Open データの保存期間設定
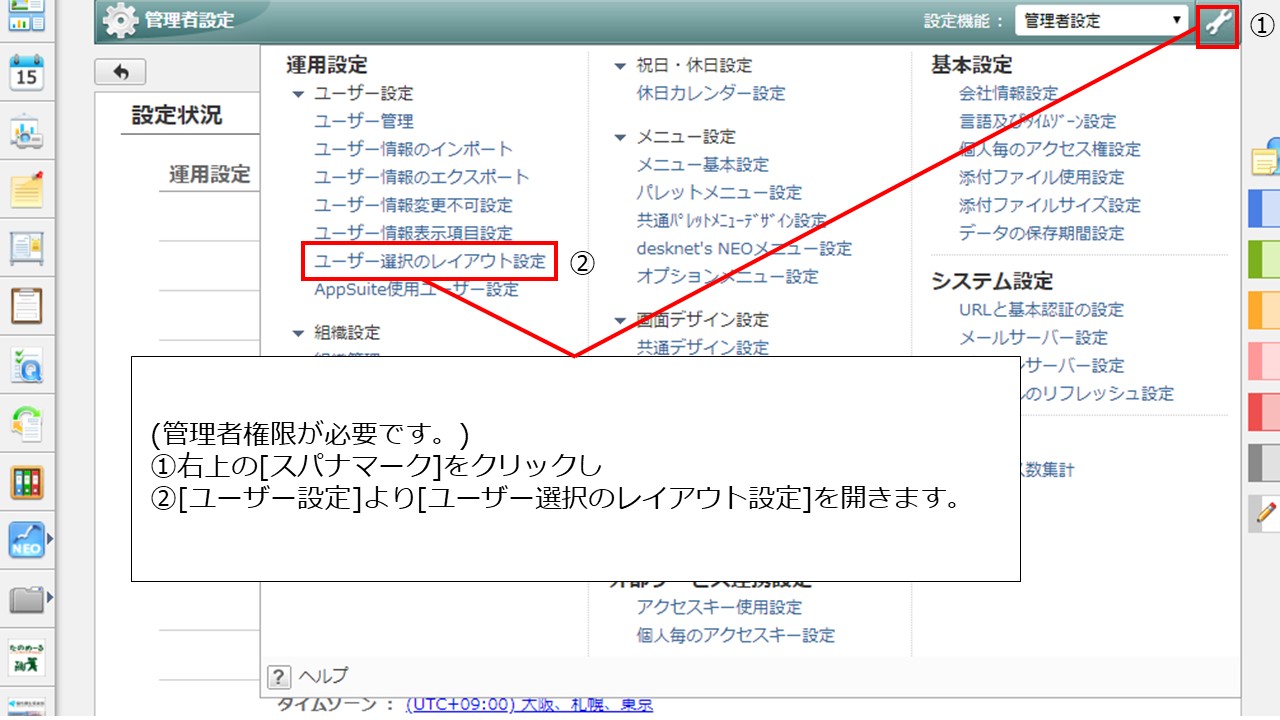 click(1042, 233)
